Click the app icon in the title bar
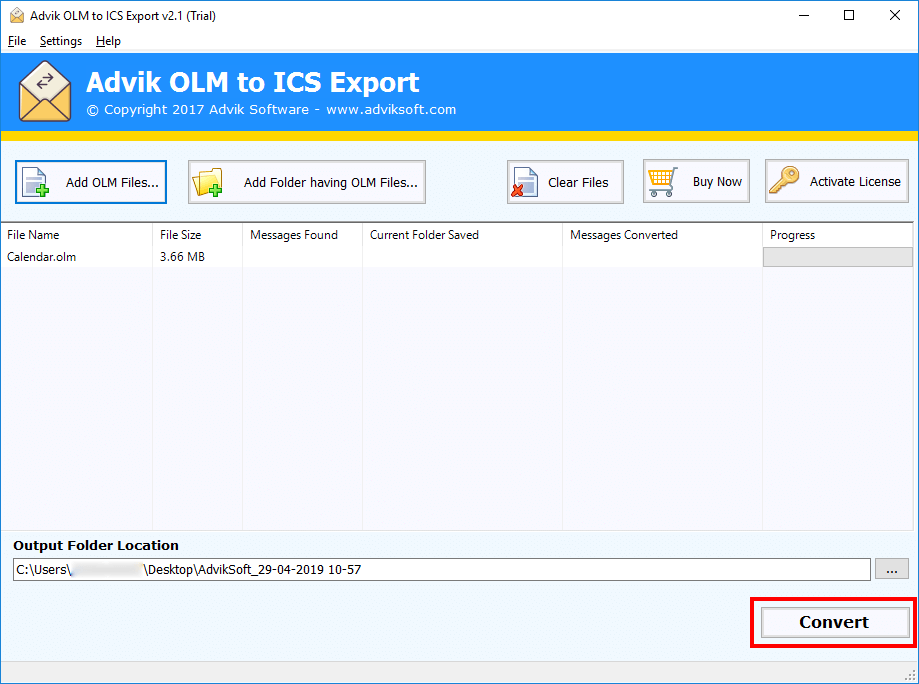Screen dimensions: 919x684 pos(17,16)
